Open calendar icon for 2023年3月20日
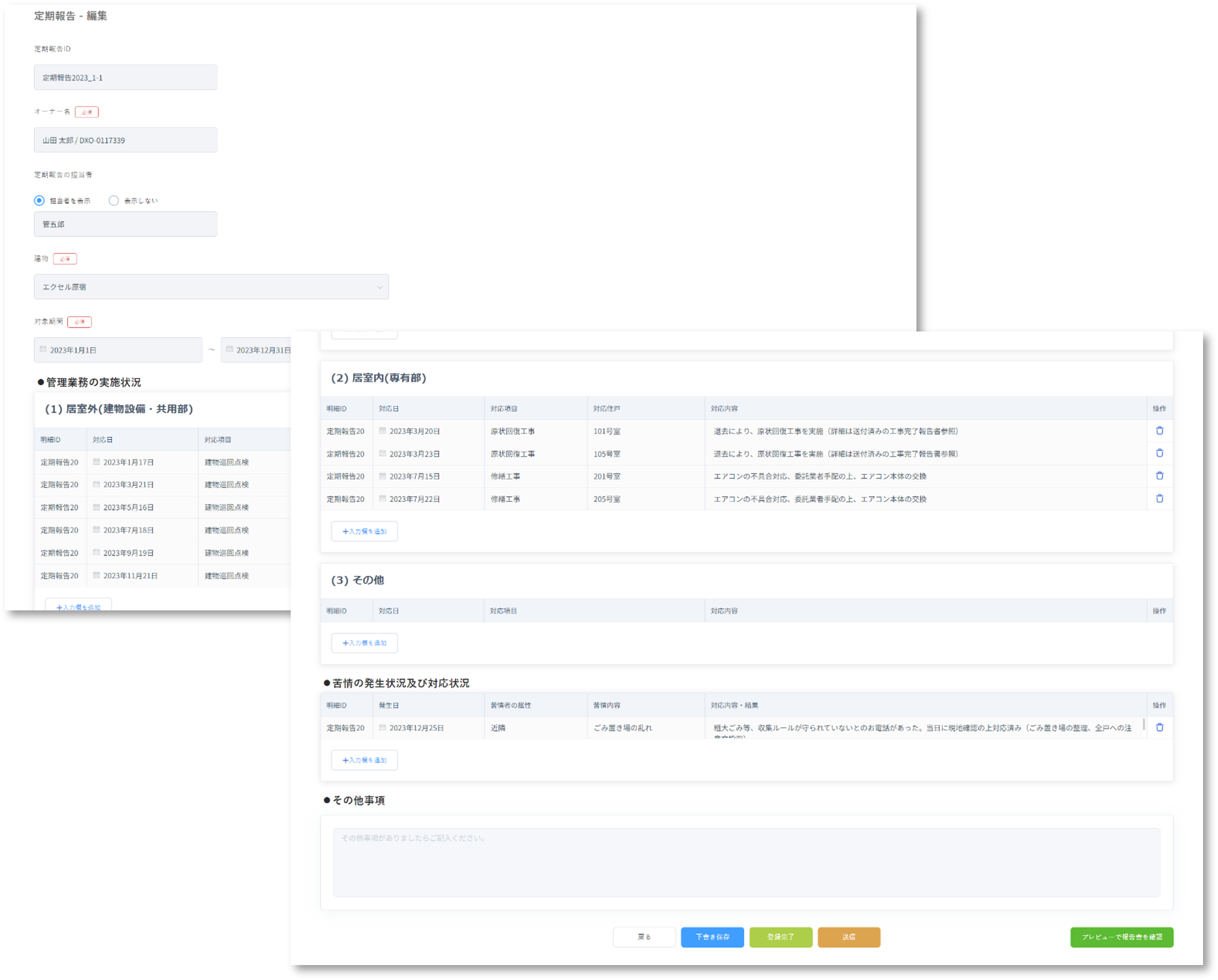 point(382,430)
